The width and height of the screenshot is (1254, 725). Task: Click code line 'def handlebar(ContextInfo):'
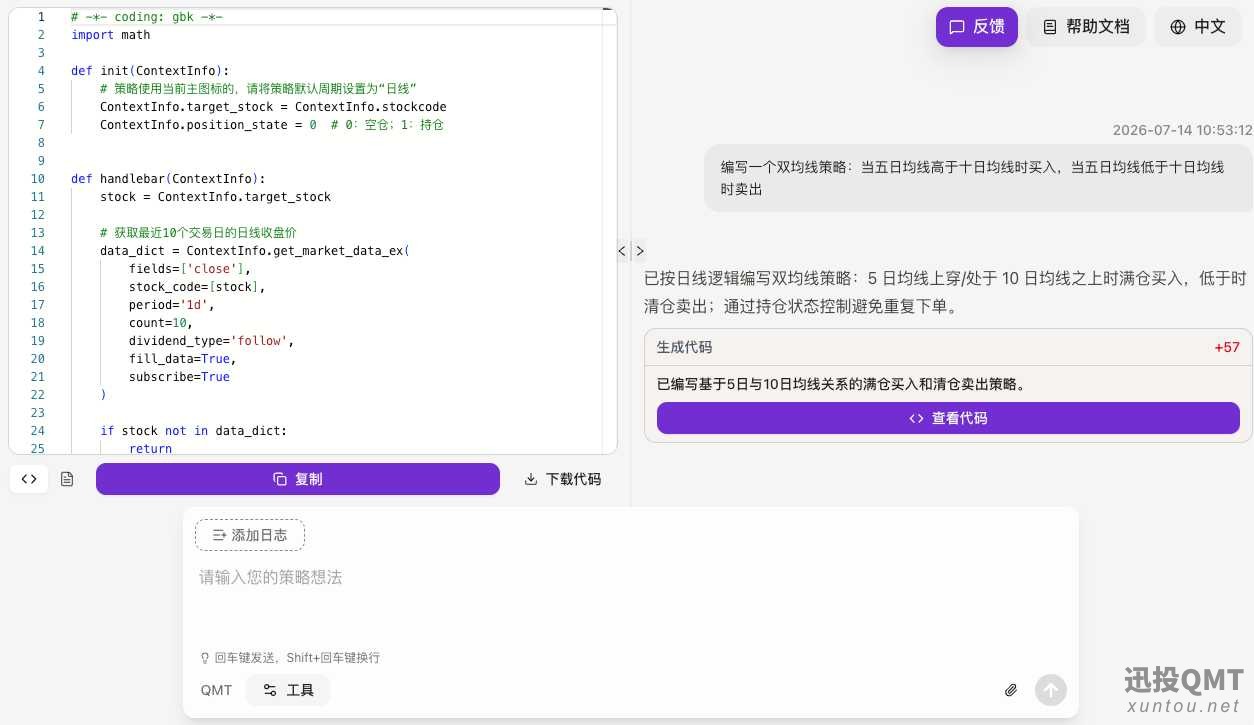coord(168,179)
